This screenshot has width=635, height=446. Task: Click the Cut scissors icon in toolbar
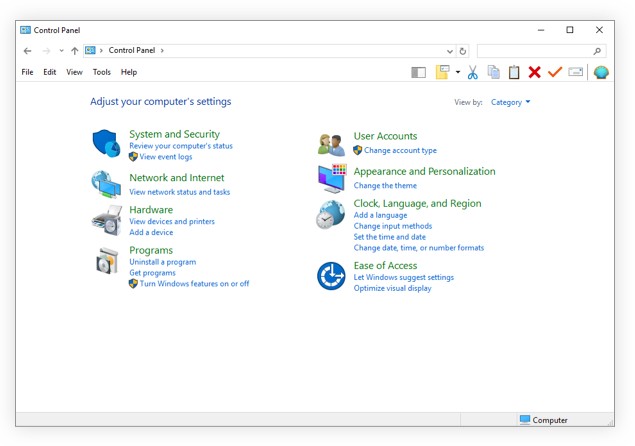[x=473, y=72]
